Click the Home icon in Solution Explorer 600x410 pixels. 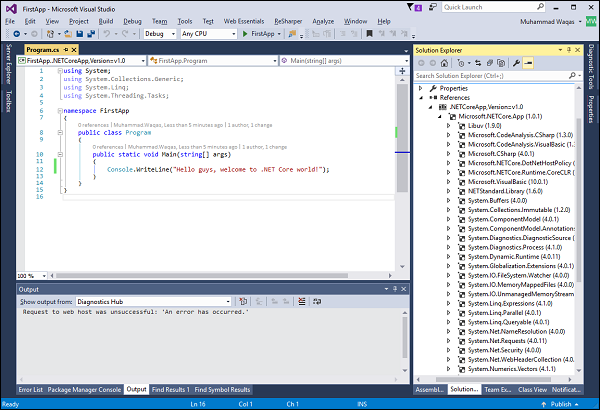(446, 62)
